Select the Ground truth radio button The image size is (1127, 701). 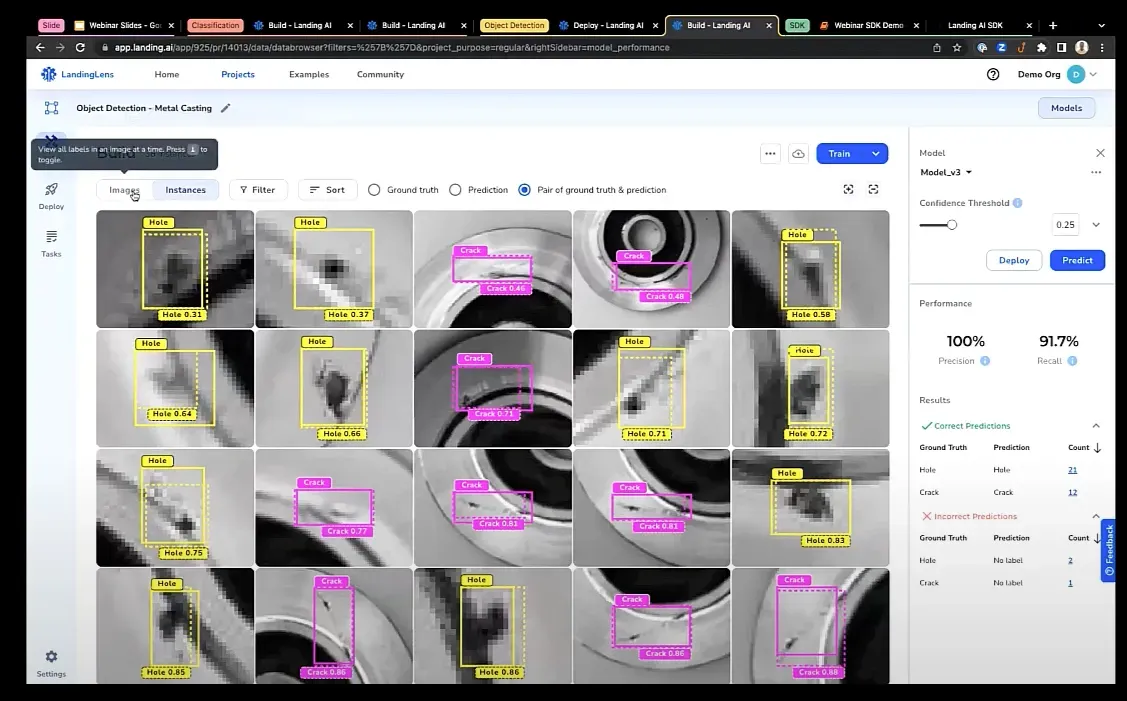374,190
